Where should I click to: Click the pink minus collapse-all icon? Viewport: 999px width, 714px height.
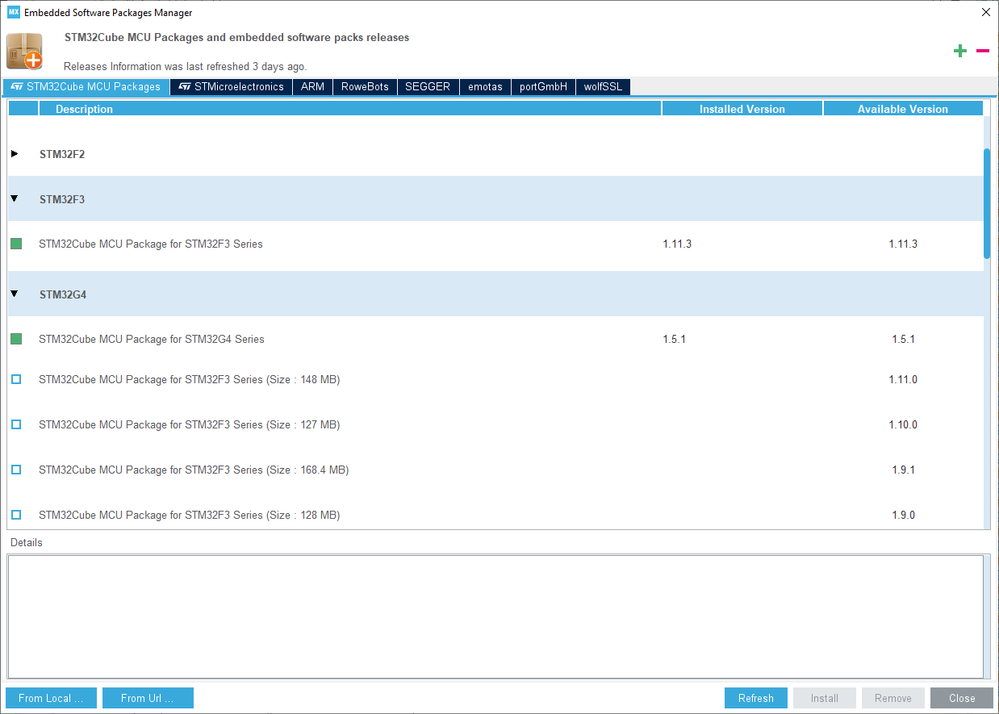click(x=982, y=51)
